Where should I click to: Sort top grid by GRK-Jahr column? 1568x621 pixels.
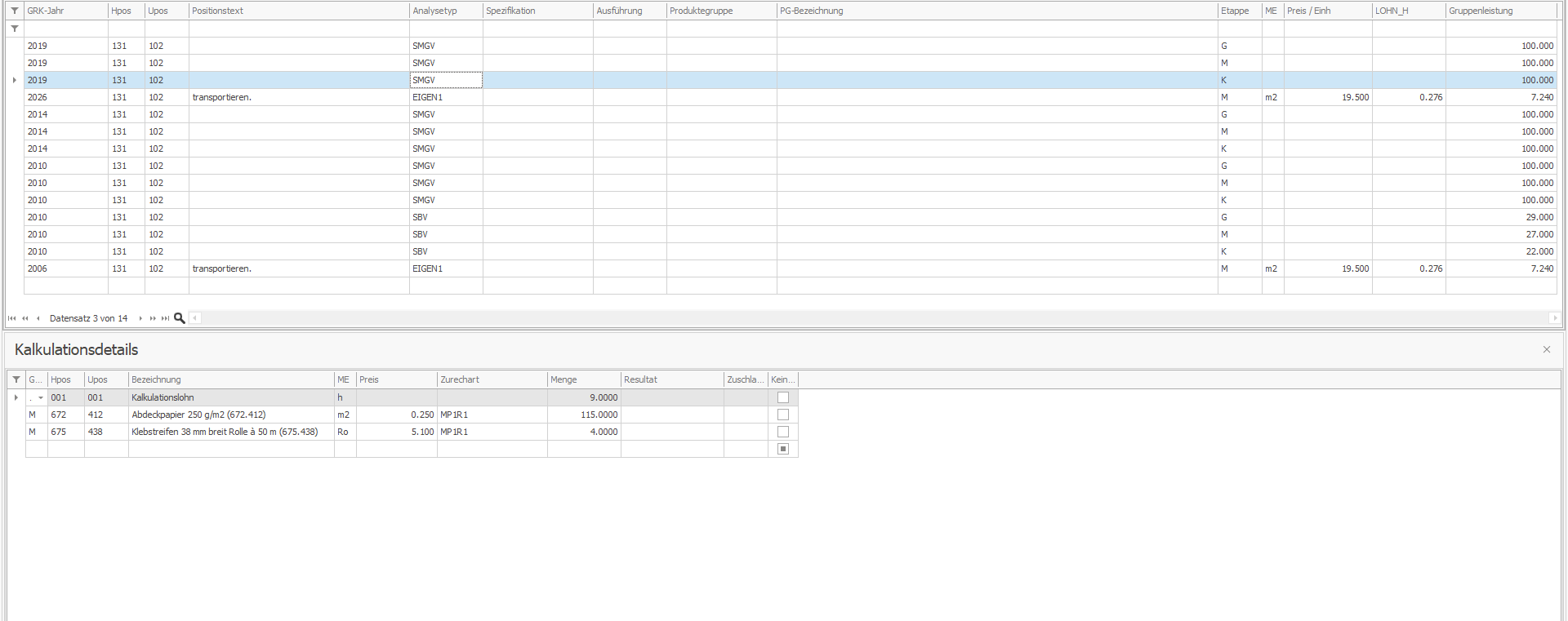click(x=66, y=11)
